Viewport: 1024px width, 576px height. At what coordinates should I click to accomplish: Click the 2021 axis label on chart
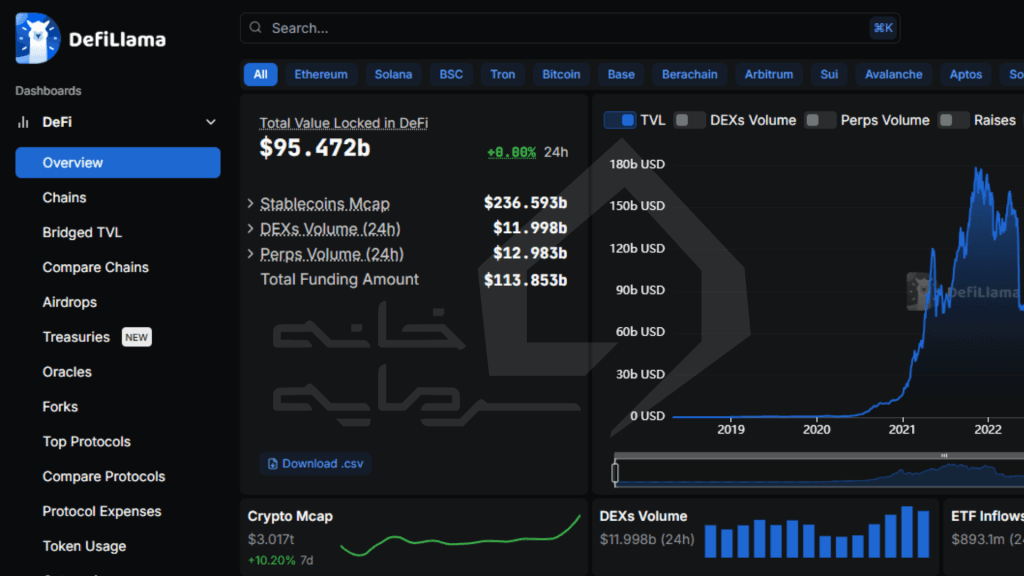(902, 429)
